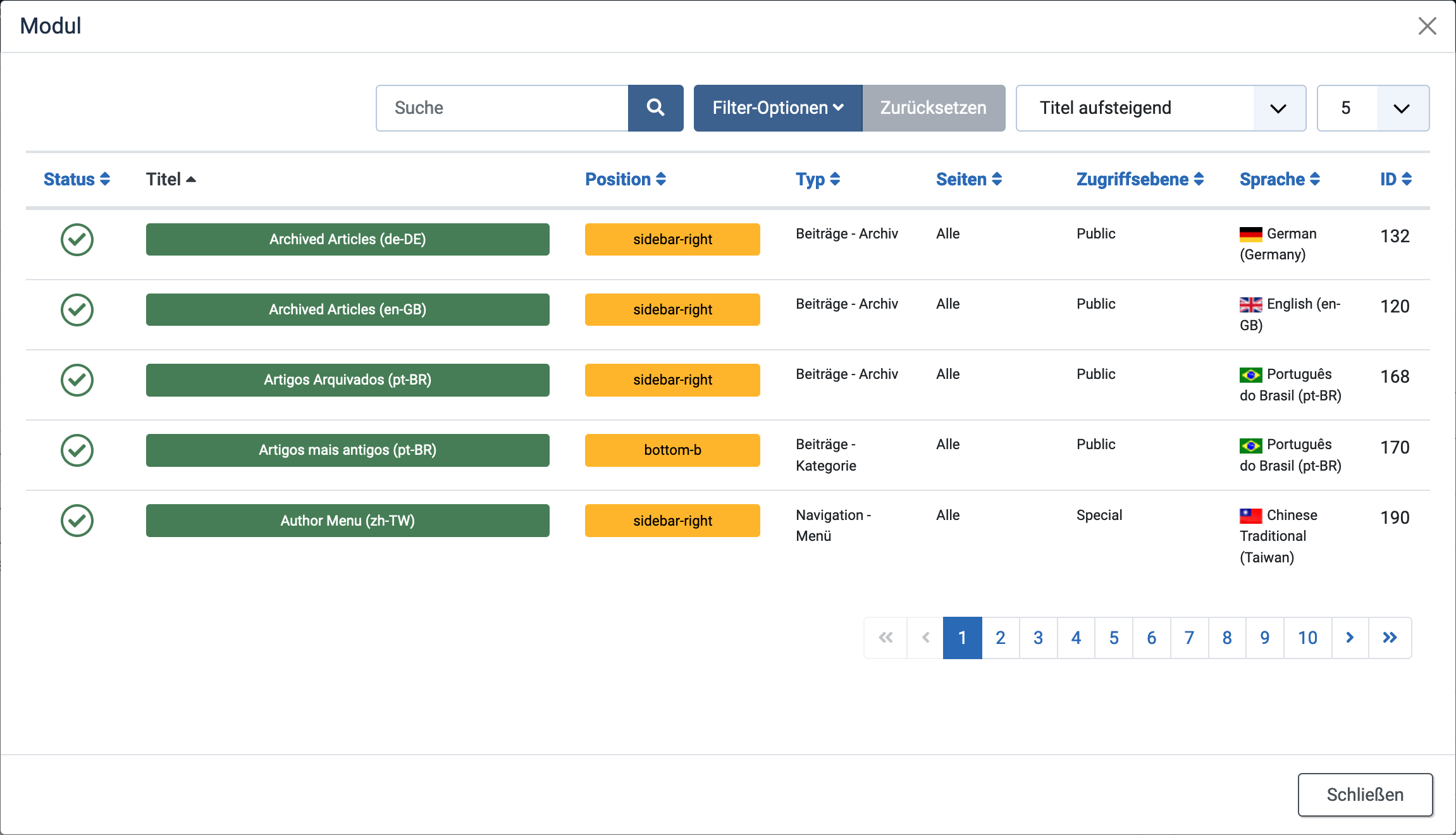Select the Archived Articles (en-GB) module
The image size is (1456, 835).
[347, 310]
